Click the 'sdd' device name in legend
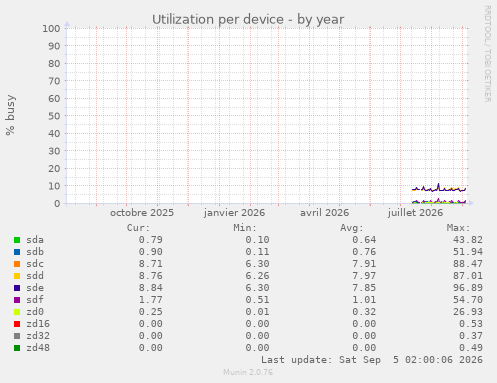497x383 pixels. click(35, 276)
